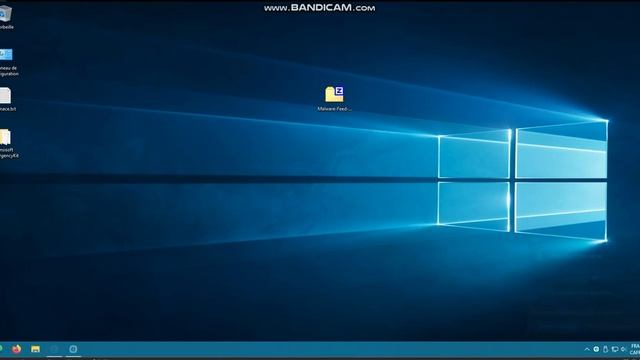This screenshot has height=360, width=640.
Task: Open Firefox from the taskbar
Action: click(17, 349)
